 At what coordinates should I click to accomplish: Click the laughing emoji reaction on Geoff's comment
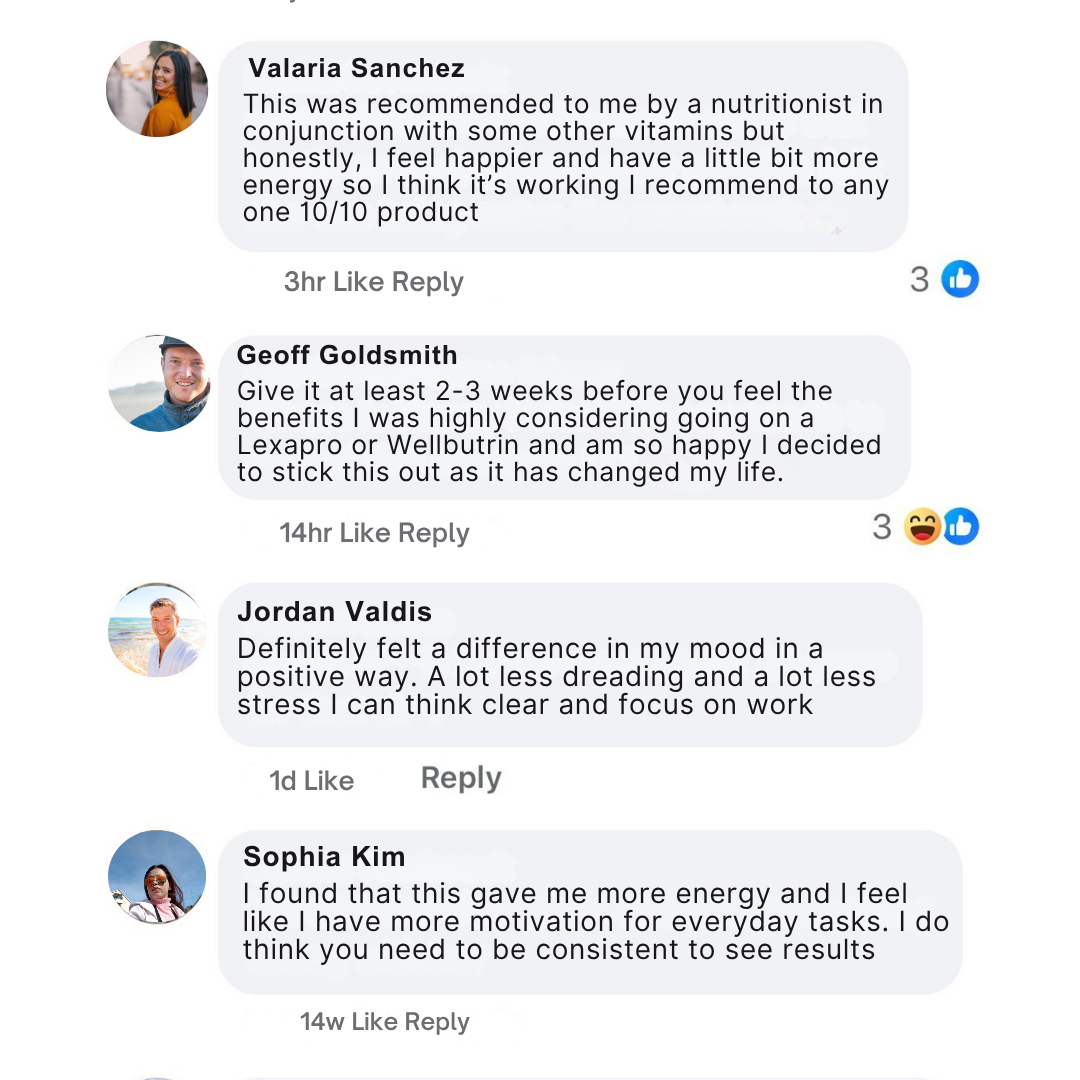tap(922, 527)
